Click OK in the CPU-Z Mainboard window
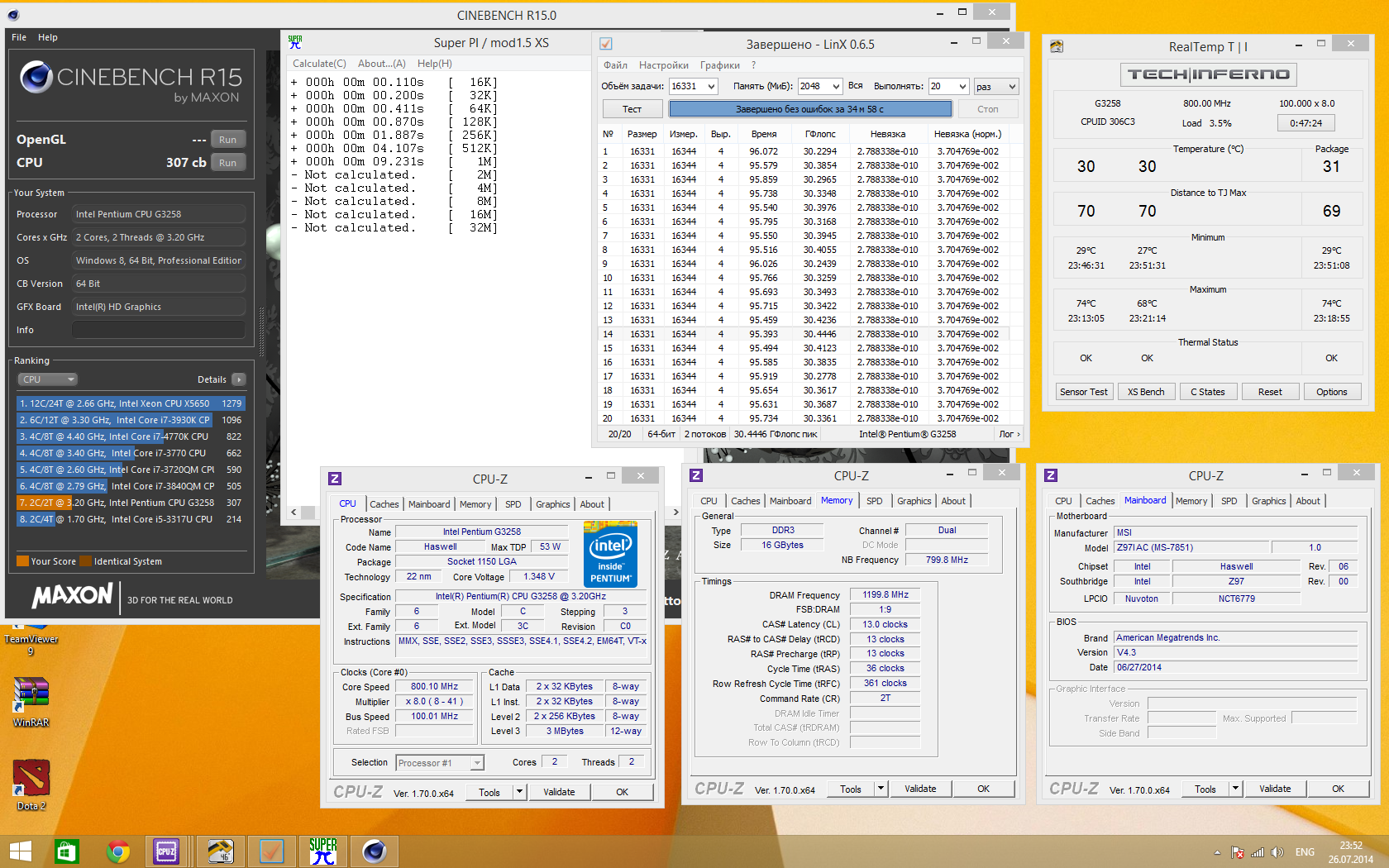Screen dimensions: 1389x868 click(x=1338, y=789)
